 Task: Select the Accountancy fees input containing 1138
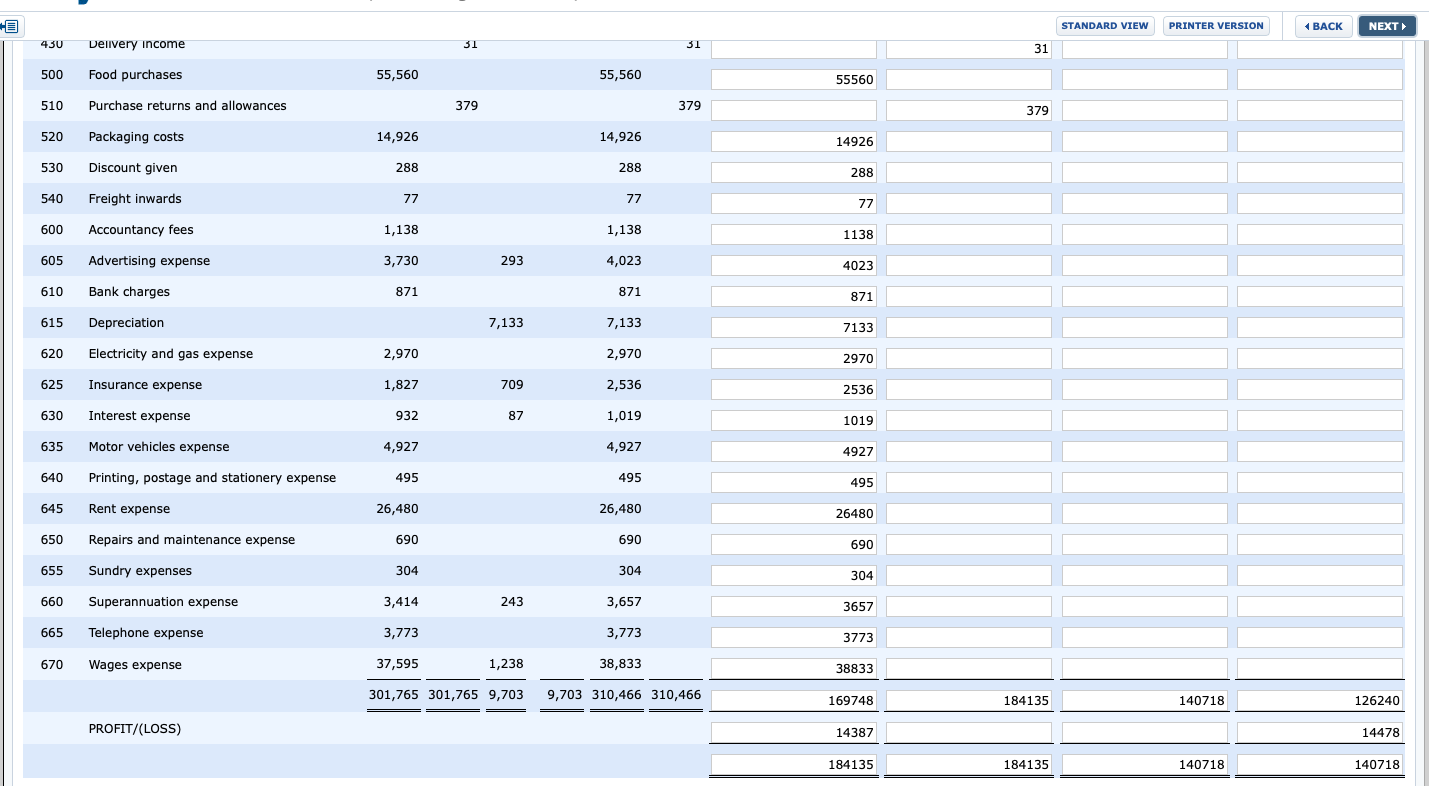(x=794, y=235)
